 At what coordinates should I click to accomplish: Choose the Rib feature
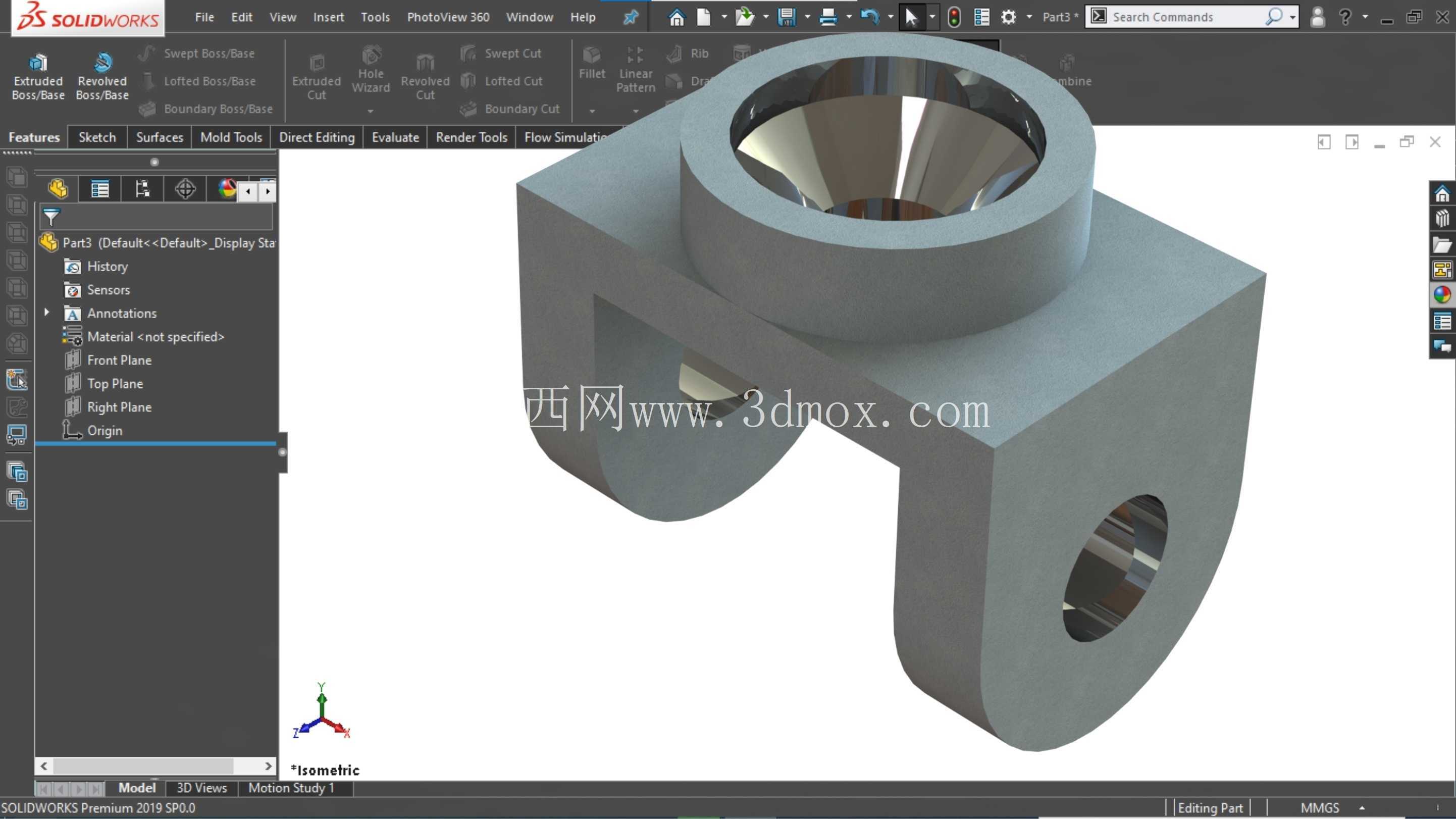(687, 53)
